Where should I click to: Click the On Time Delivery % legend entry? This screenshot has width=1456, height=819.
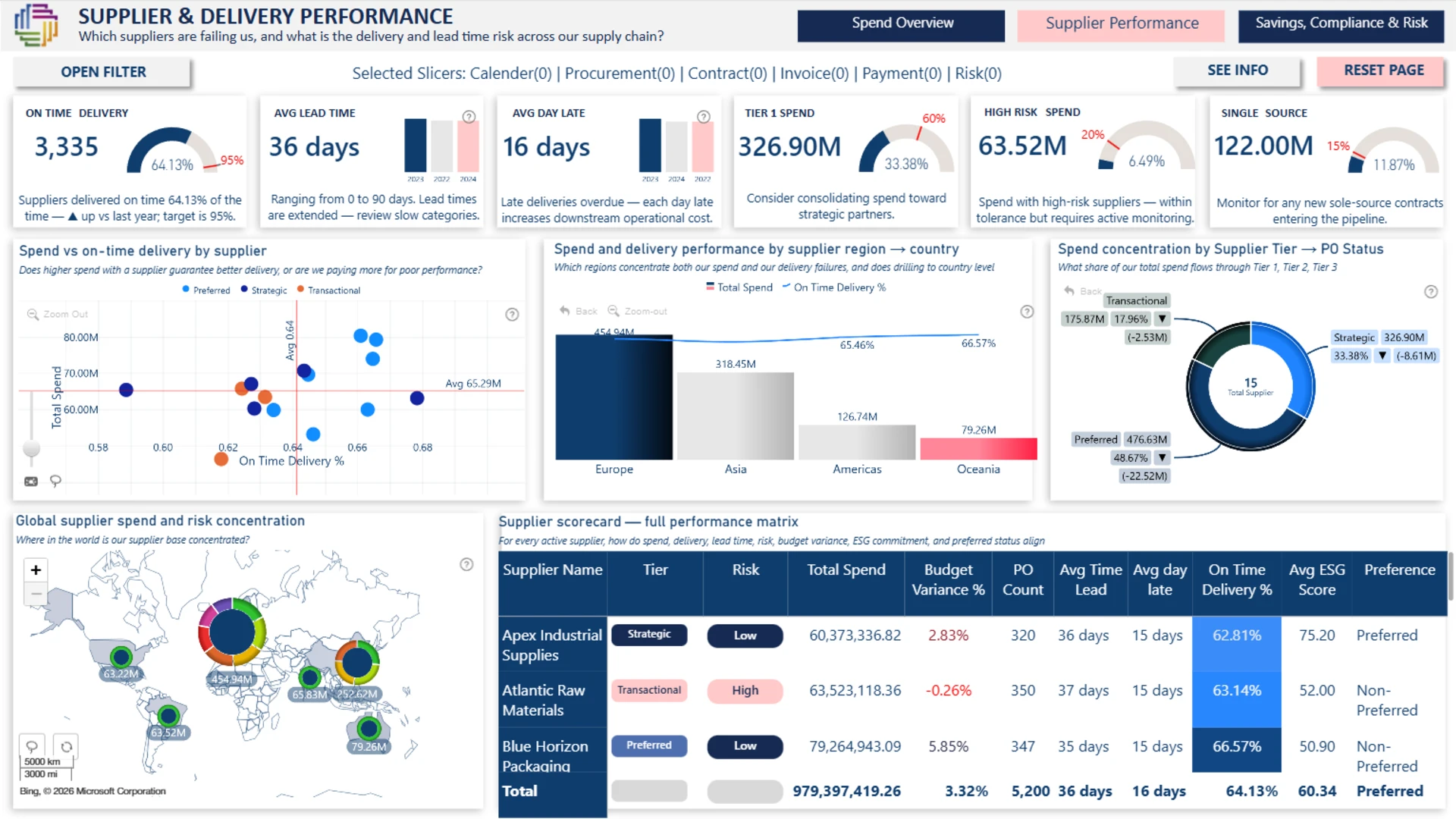click(x=834, y=287)
